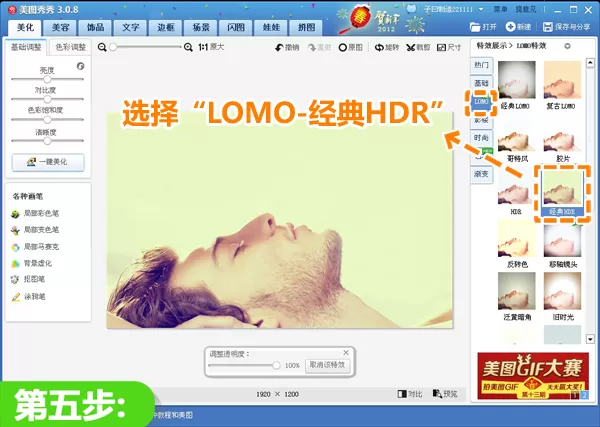Apply the 哥特风 effect thumbnail
Screen dimensions: 600x427
coord(517,140)
